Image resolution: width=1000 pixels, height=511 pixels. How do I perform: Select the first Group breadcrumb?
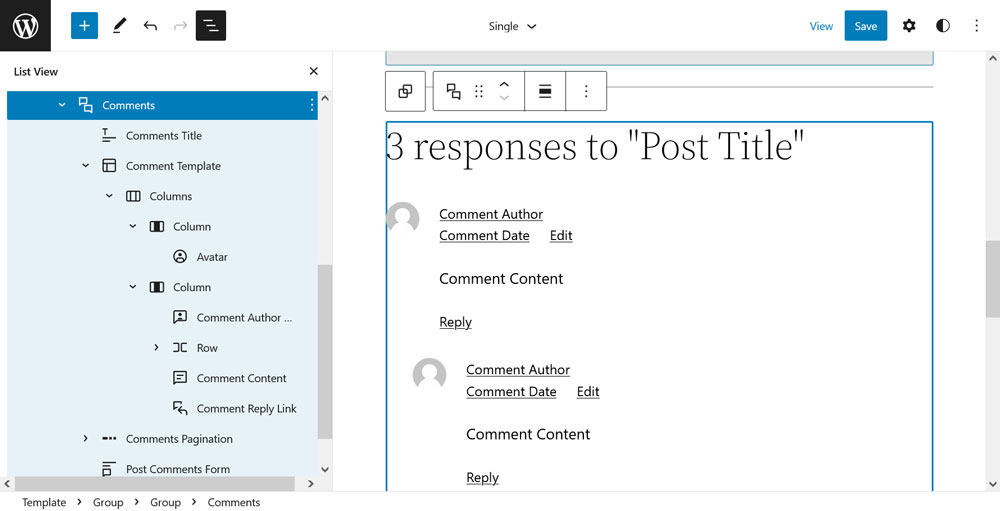(x=108, y=503)
